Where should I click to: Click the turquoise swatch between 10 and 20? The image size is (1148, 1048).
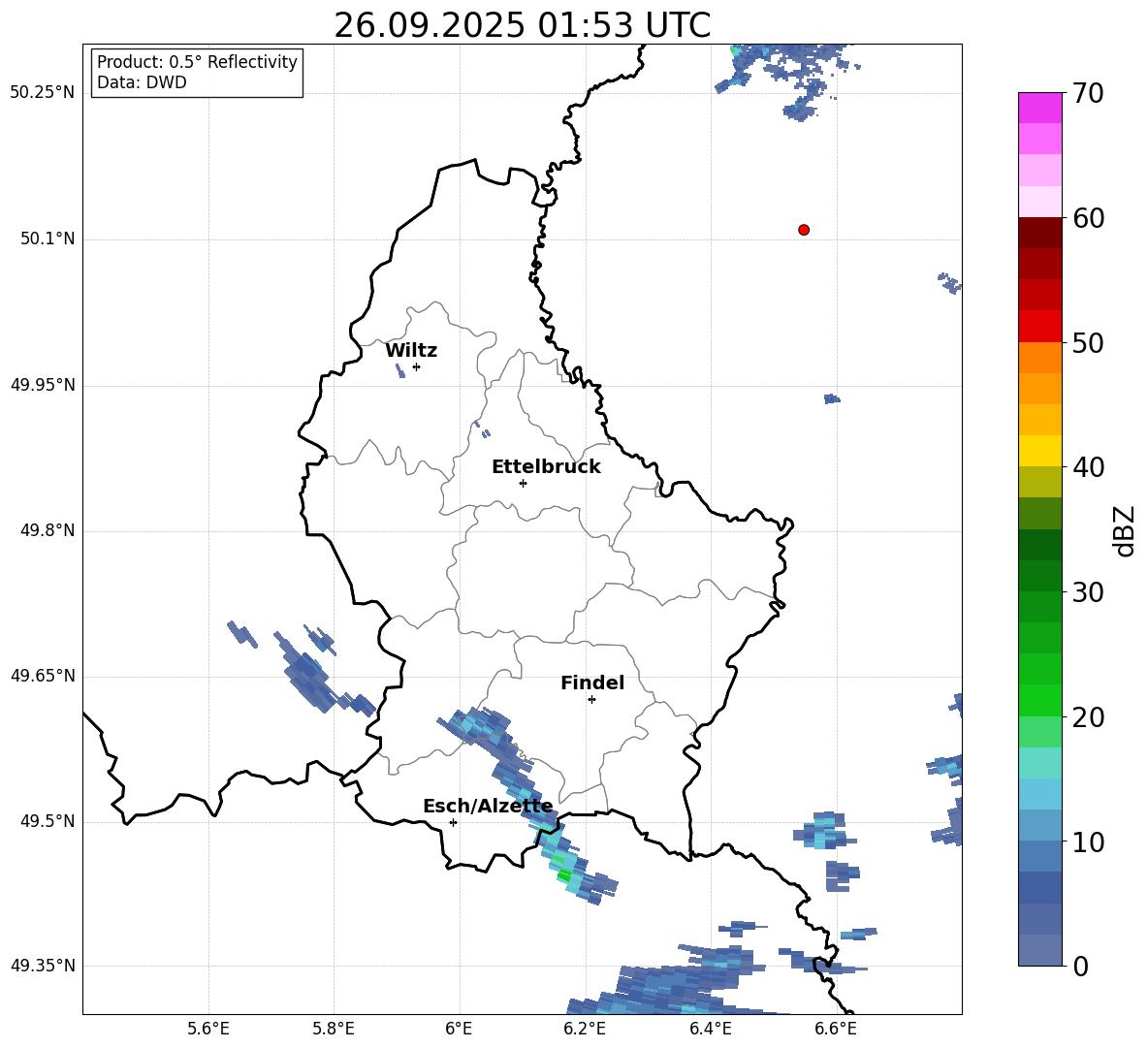[x=1040, y=763]
